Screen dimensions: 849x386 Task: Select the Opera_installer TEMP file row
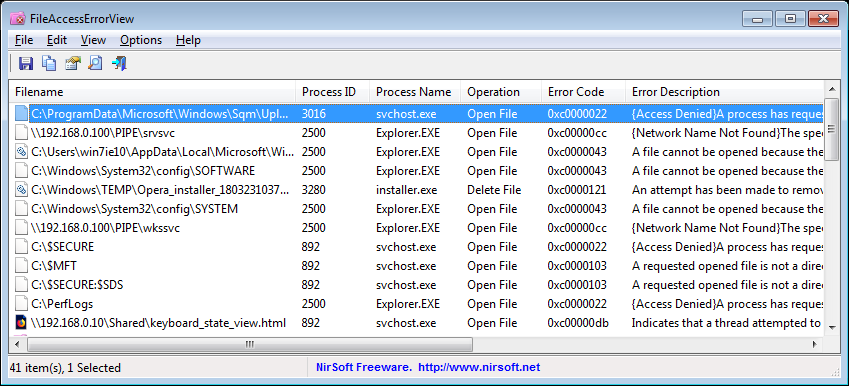pyautogui.click(x=417, y=190)
